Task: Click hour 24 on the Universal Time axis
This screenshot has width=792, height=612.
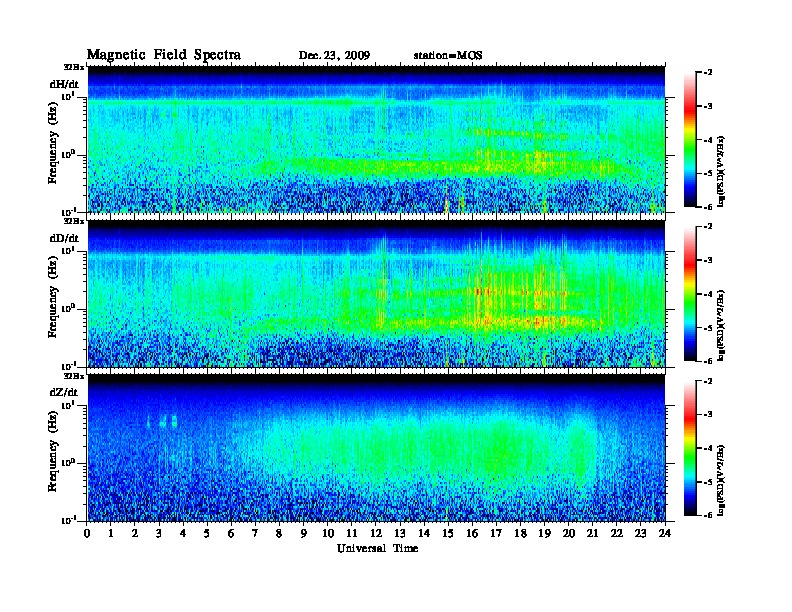Action: [x=665, y=533]
